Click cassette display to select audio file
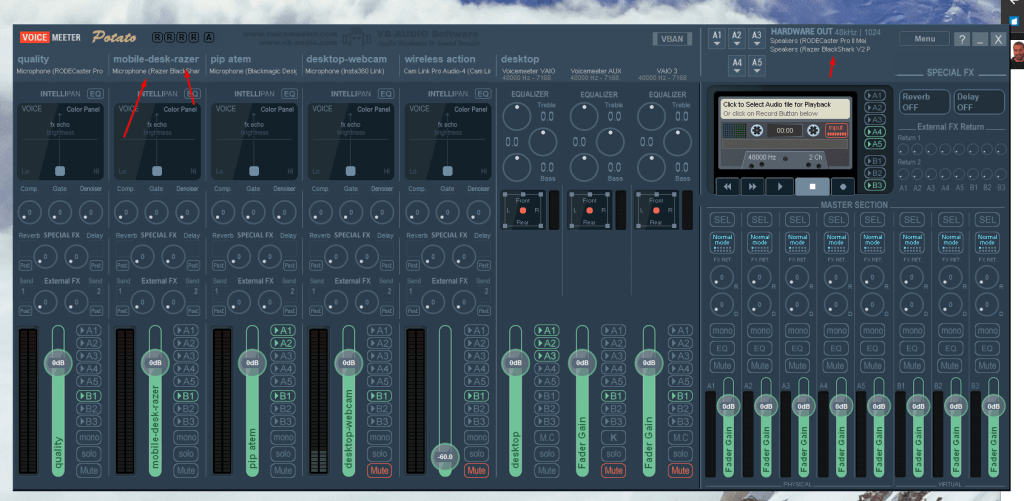 tap(784, 108)
